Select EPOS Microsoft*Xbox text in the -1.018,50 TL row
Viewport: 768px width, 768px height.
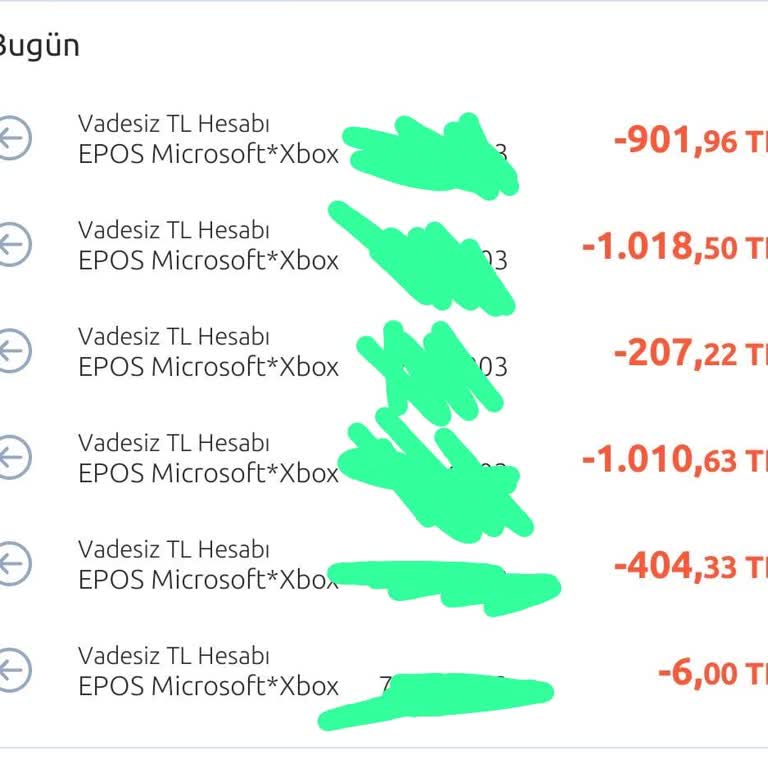[x=208, y=261]
